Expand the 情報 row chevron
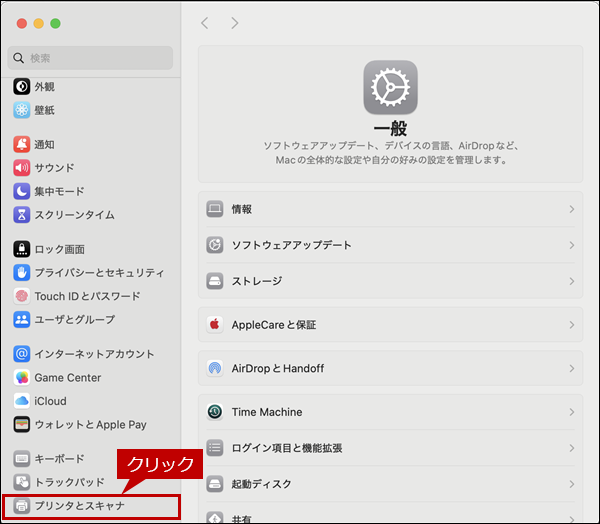Image resolution: width=600 pixels, height=524 pixels. click(571, 210)
